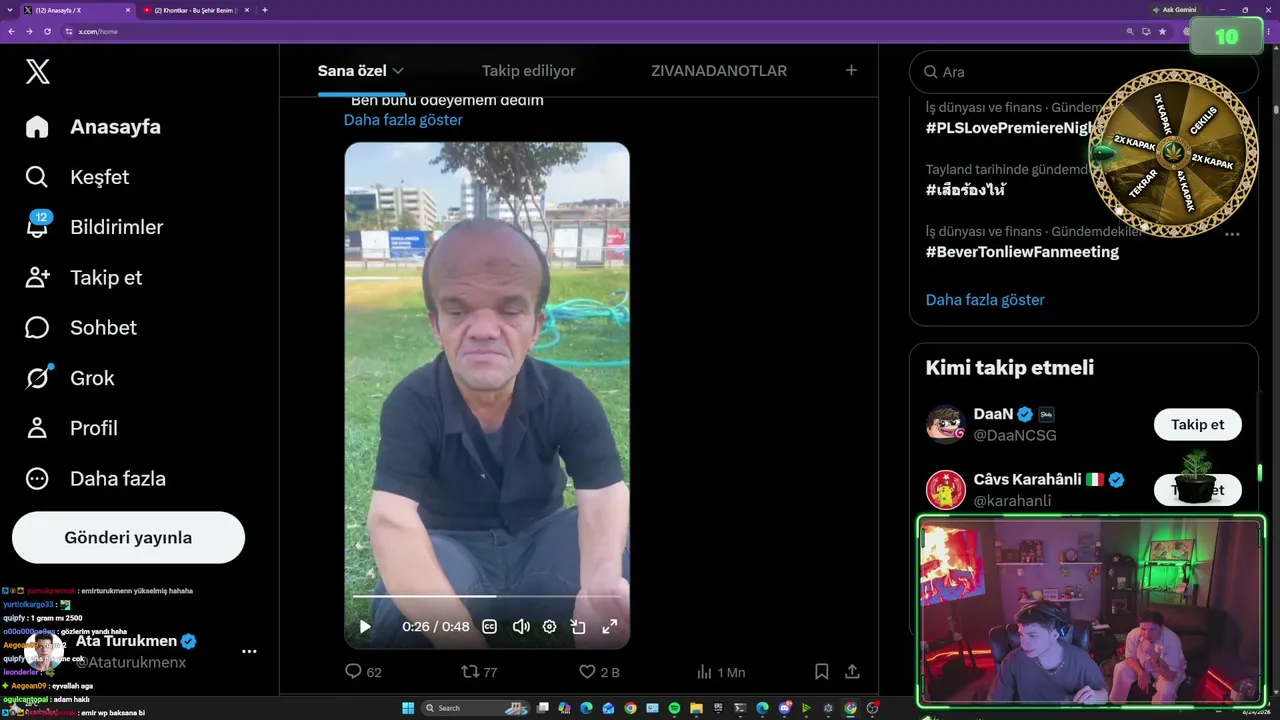Image resolution: width=1280 pixels, height=720 pixels.
Task: Open the #เสือร้องไห้ trend
Action: pyautogui.click(x=966, y=190)
